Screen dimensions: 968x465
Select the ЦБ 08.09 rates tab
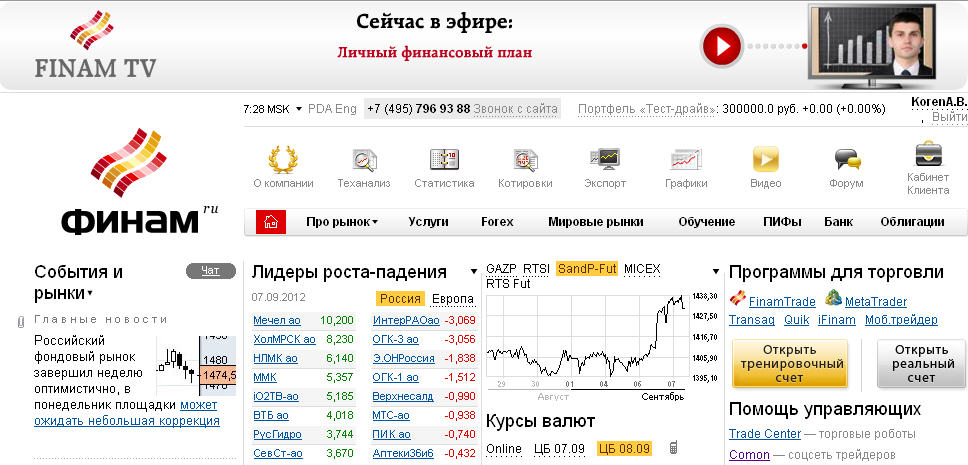(624, 448)
